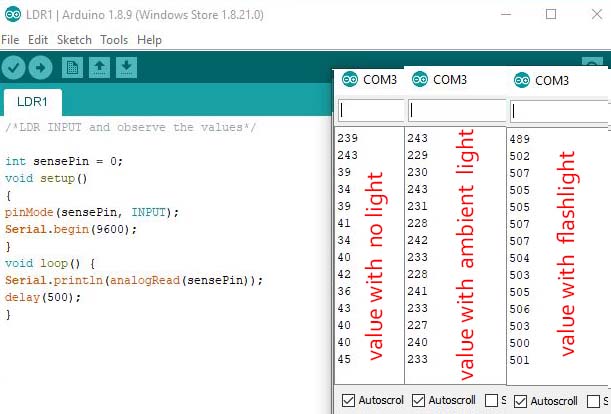Click the value 240 in the ambient-light monitor

[x=418, y=342]
